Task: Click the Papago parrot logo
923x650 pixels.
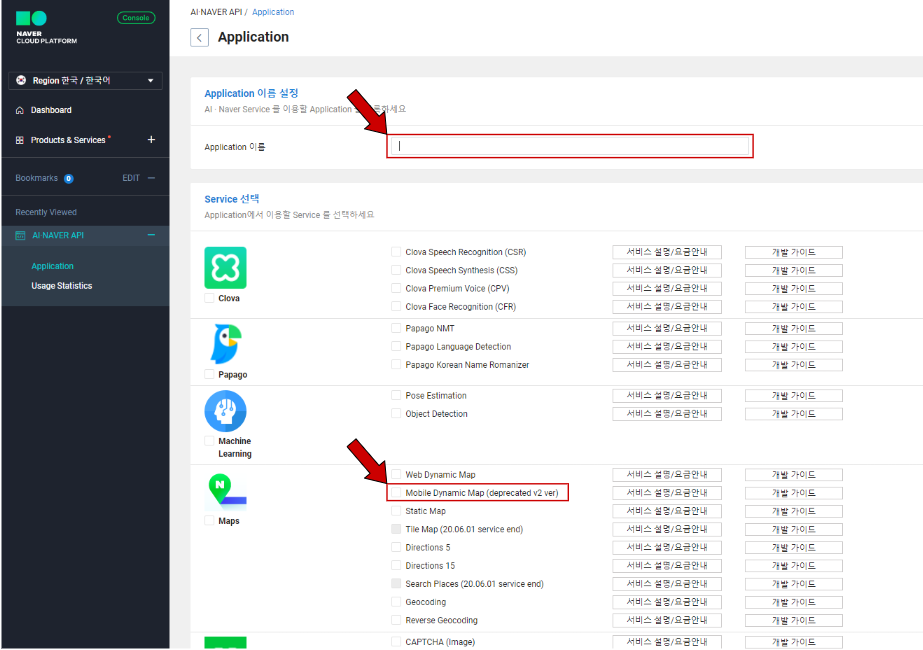Action: pyautogui.click(x=226, y=344)
